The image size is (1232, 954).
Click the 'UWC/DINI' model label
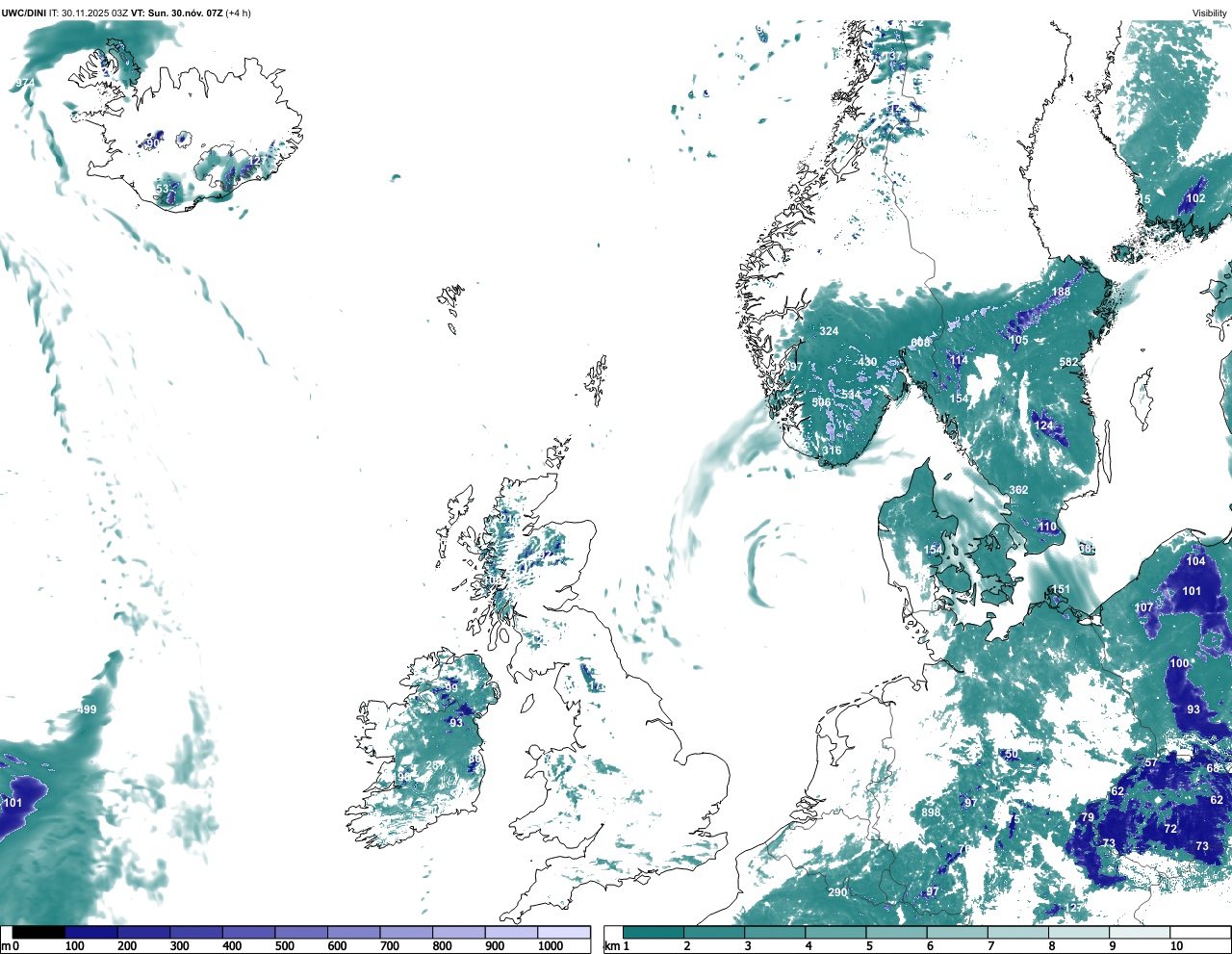tap(24, 13)
